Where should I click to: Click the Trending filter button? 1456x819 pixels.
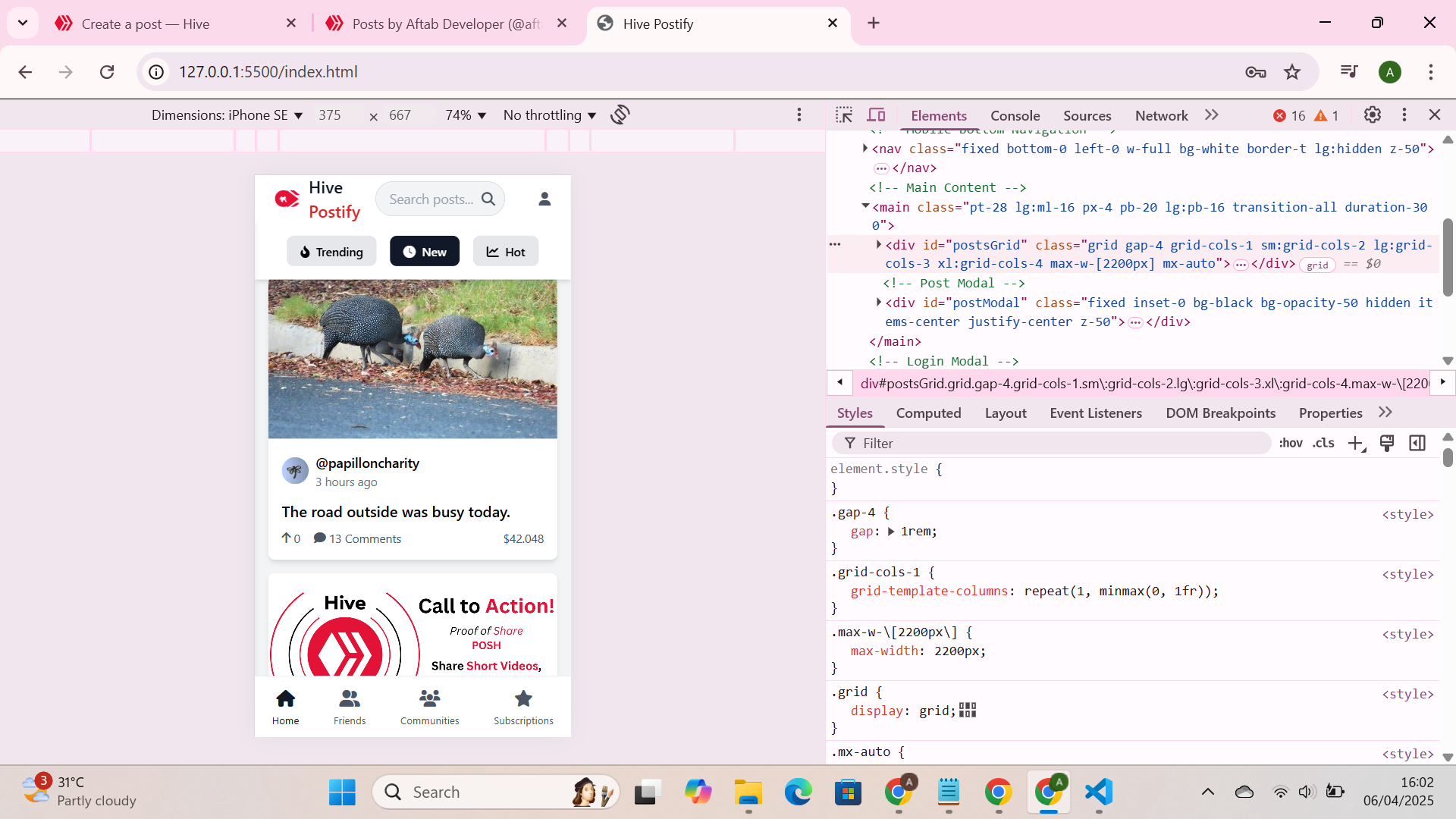[x=331, y=252]
